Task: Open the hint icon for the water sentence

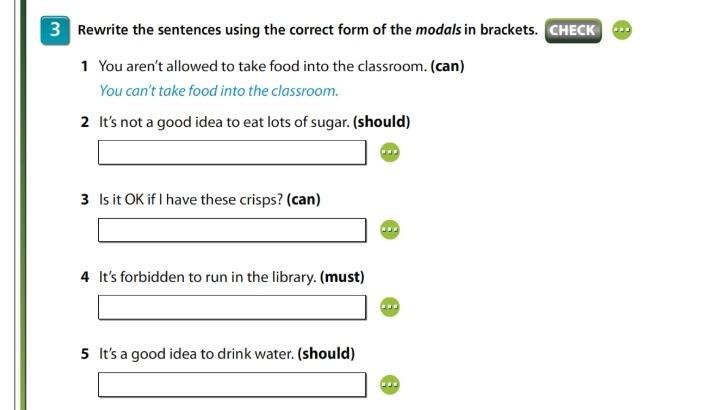Action: pos(390,384)
